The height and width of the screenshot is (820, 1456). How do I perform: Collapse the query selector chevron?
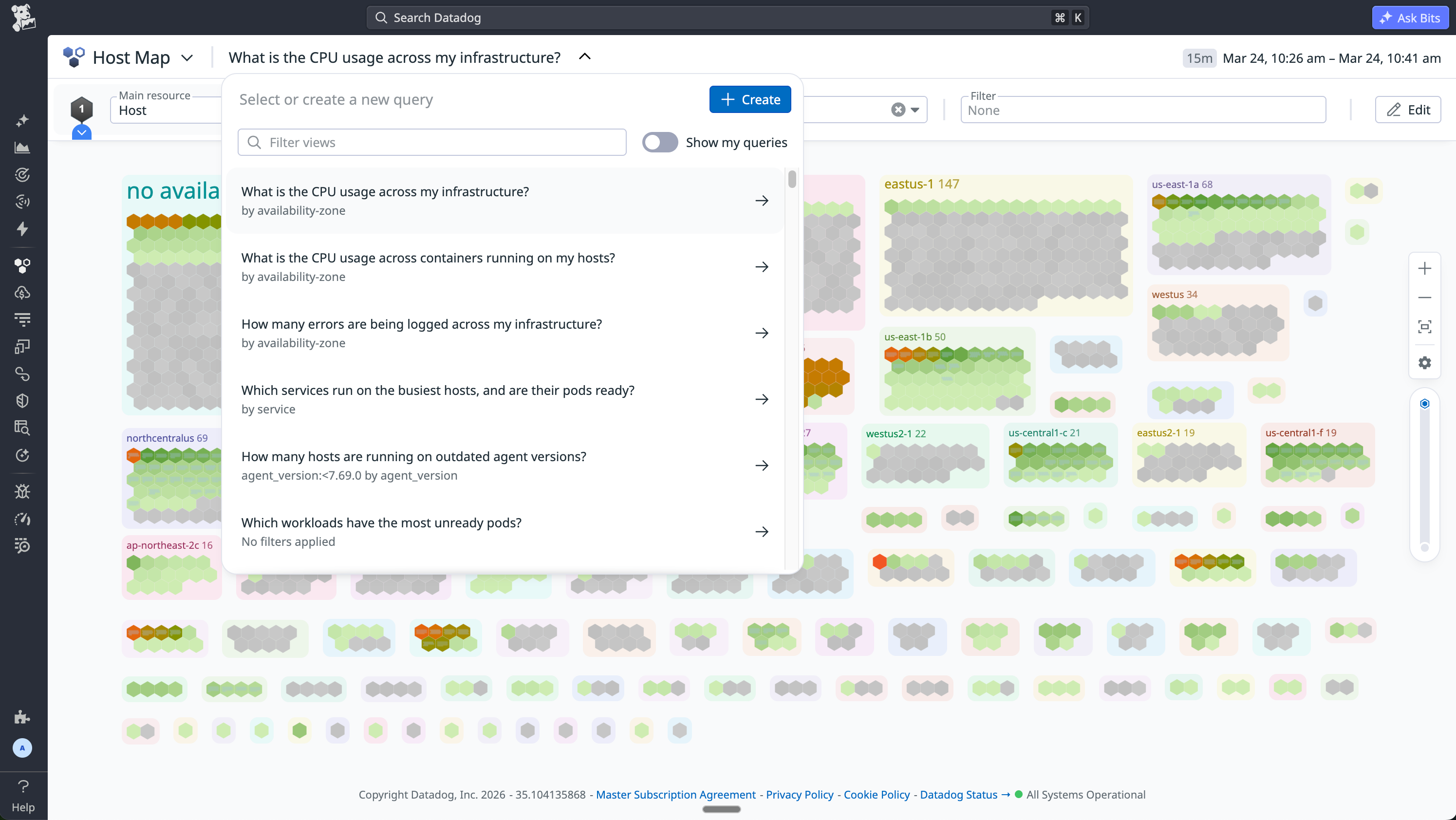click(x=585, y=56)
